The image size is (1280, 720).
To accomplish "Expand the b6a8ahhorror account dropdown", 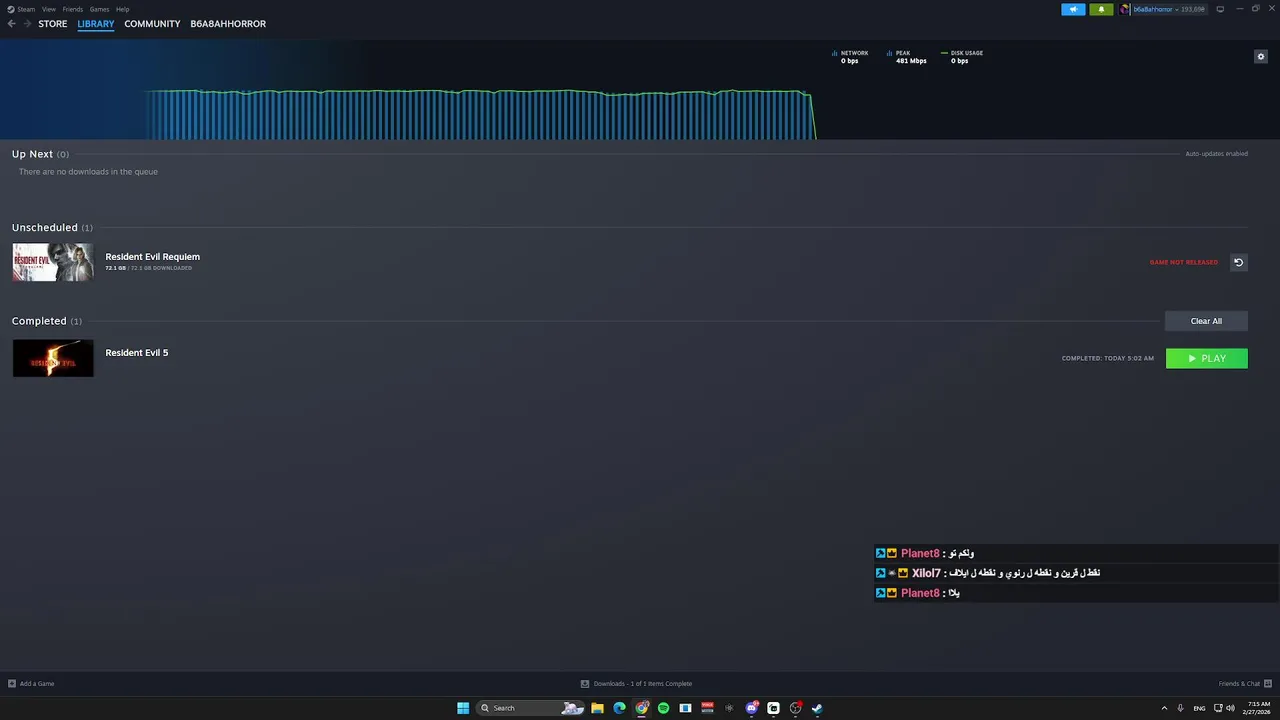I will pos(1169,9).
